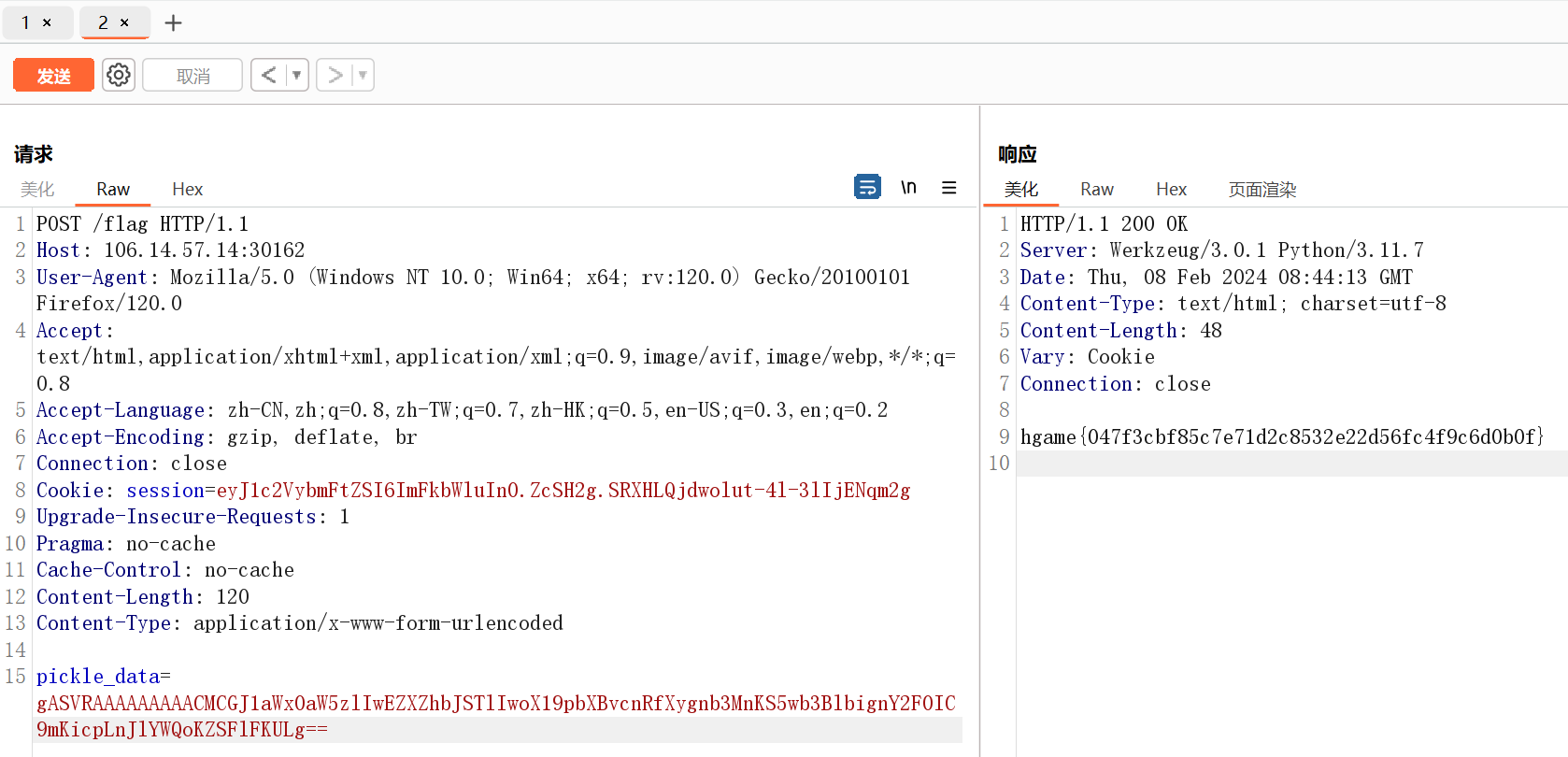Toggle line wrap icon in request panel
Viewport: 1568px width, 757px height.
tap(867, 187)
